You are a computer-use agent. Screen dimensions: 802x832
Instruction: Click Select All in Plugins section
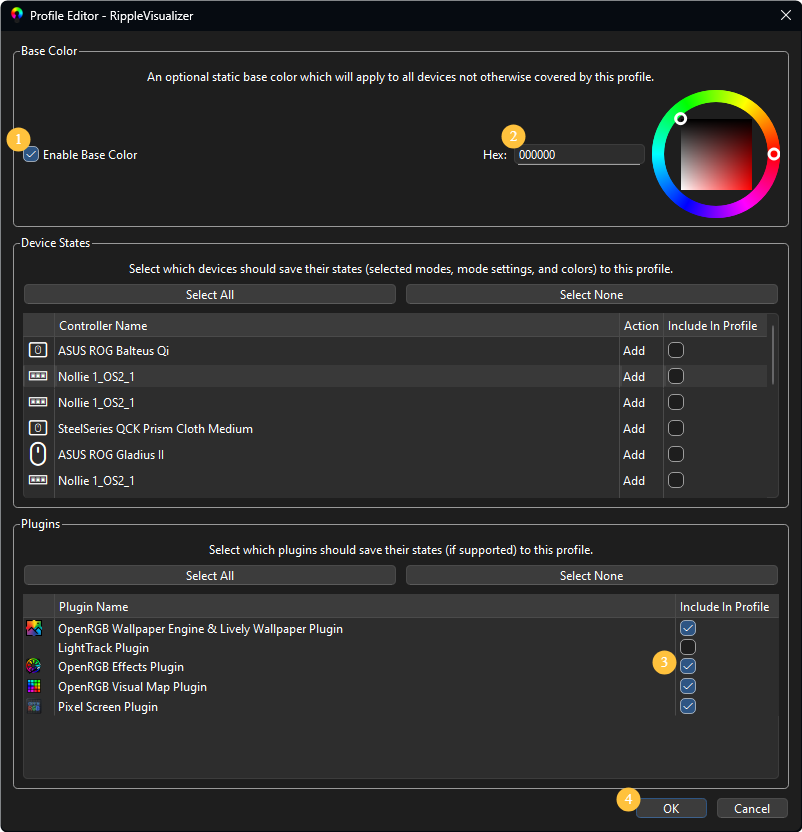[x=210, y=576]
